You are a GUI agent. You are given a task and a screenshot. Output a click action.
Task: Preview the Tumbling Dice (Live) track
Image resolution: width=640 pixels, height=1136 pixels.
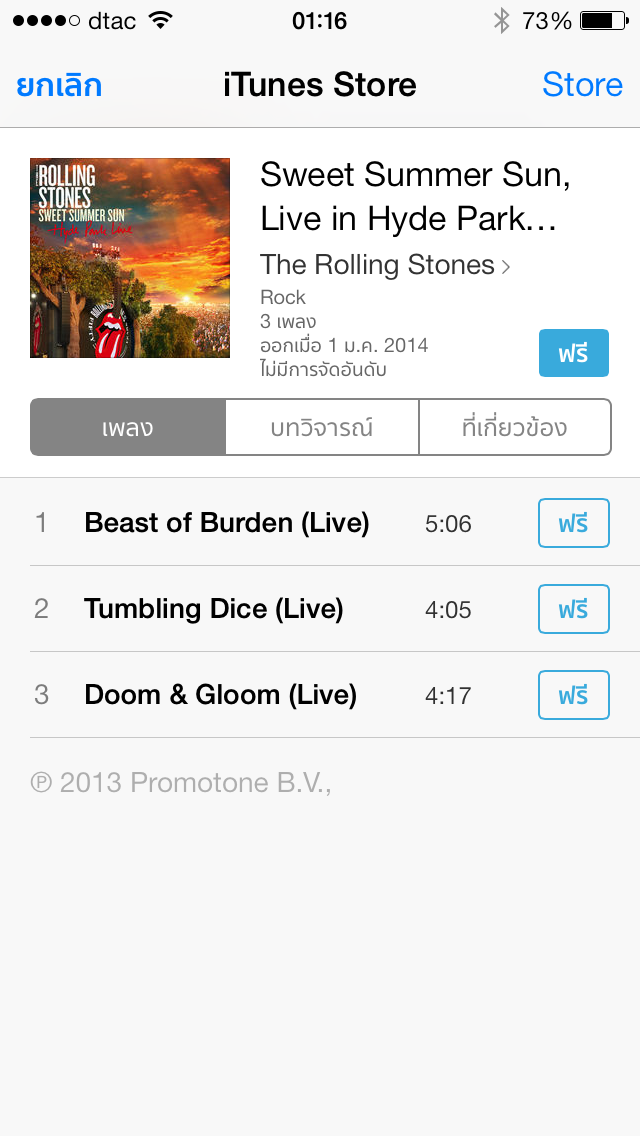(x=214, y=609)
